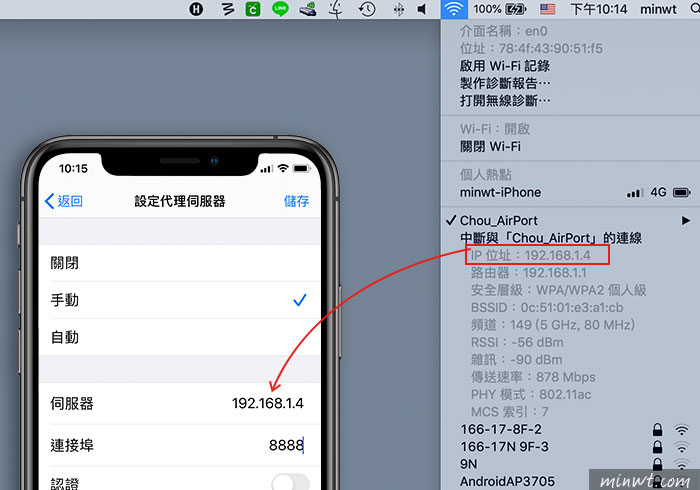Join the 9N Wi-Fi network
The height and width of the screenshot is (490, 700).
468,464
